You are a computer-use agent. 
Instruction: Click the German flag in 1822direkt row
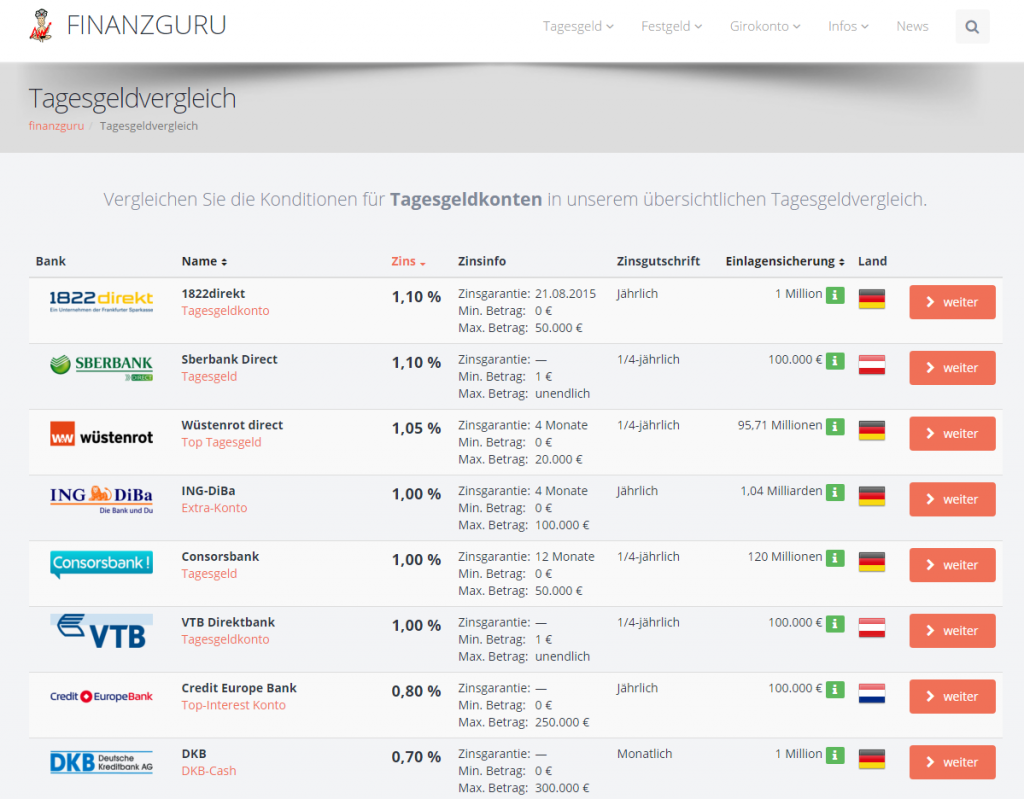tap(872, 299)
